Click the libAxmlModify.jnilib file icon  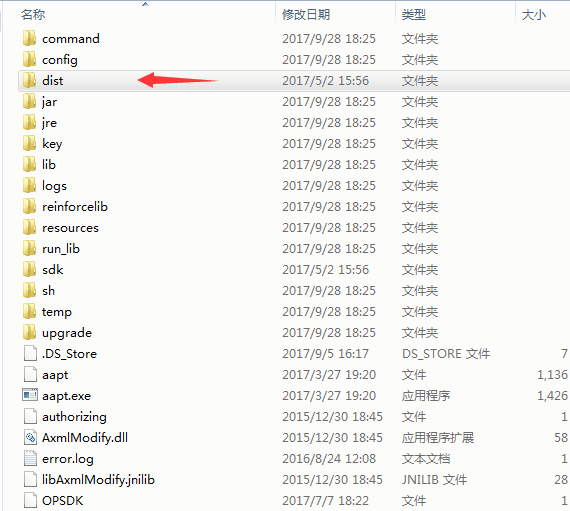point(30,479)
